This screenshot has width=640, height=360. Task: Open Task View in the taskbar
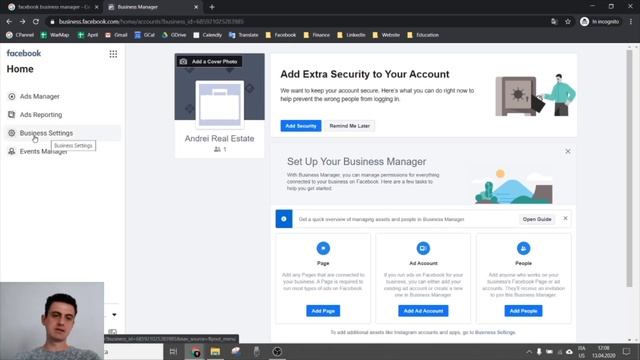coord(173,351)
